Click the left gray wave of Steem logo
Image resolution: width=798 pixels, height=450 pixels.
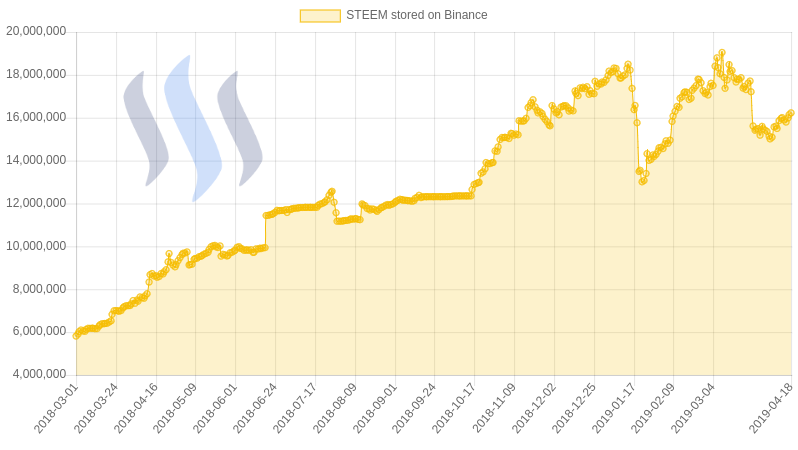(146, 128)
